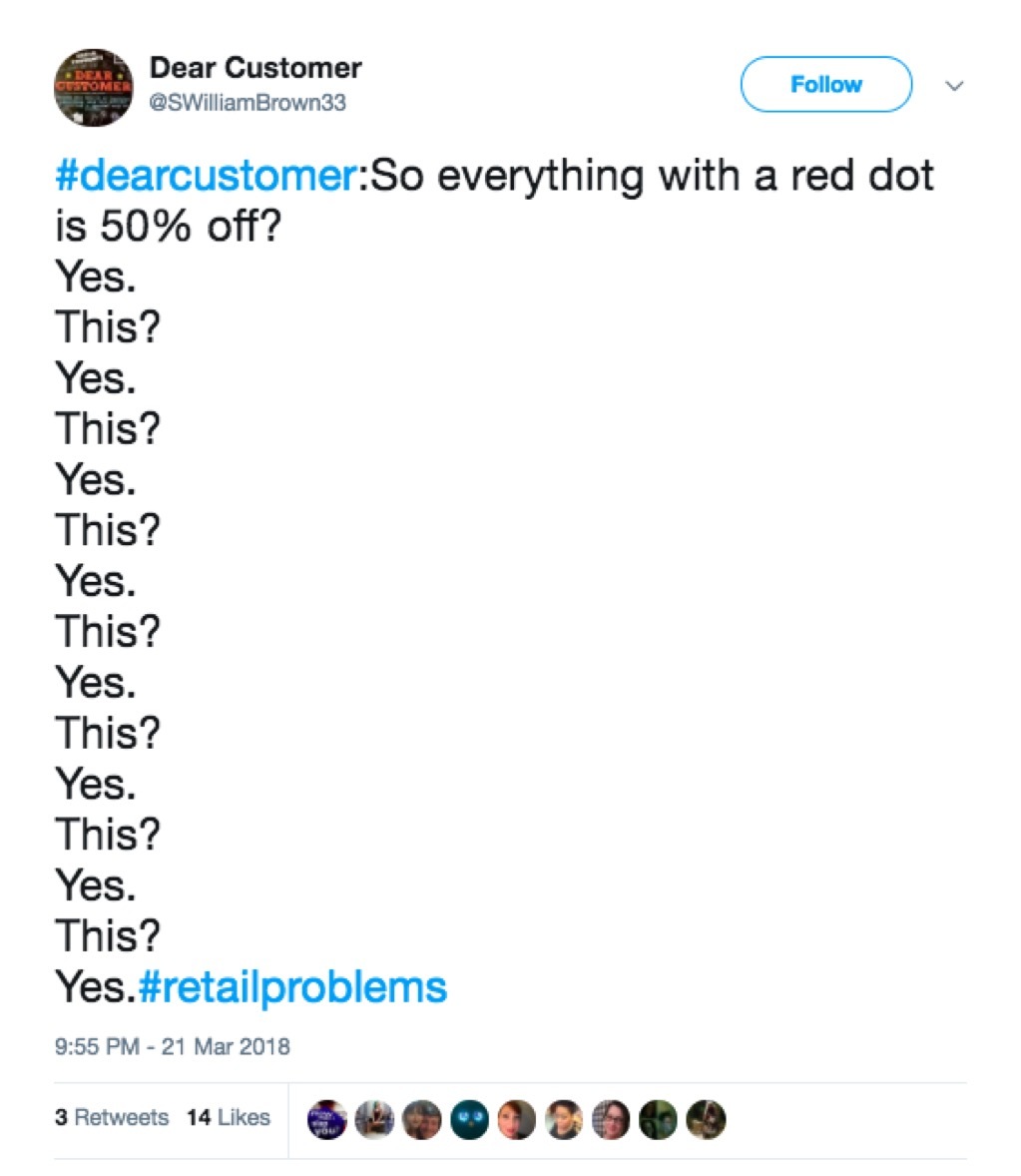Expand the tweet options chevron beside Follow

coord(954,86)
